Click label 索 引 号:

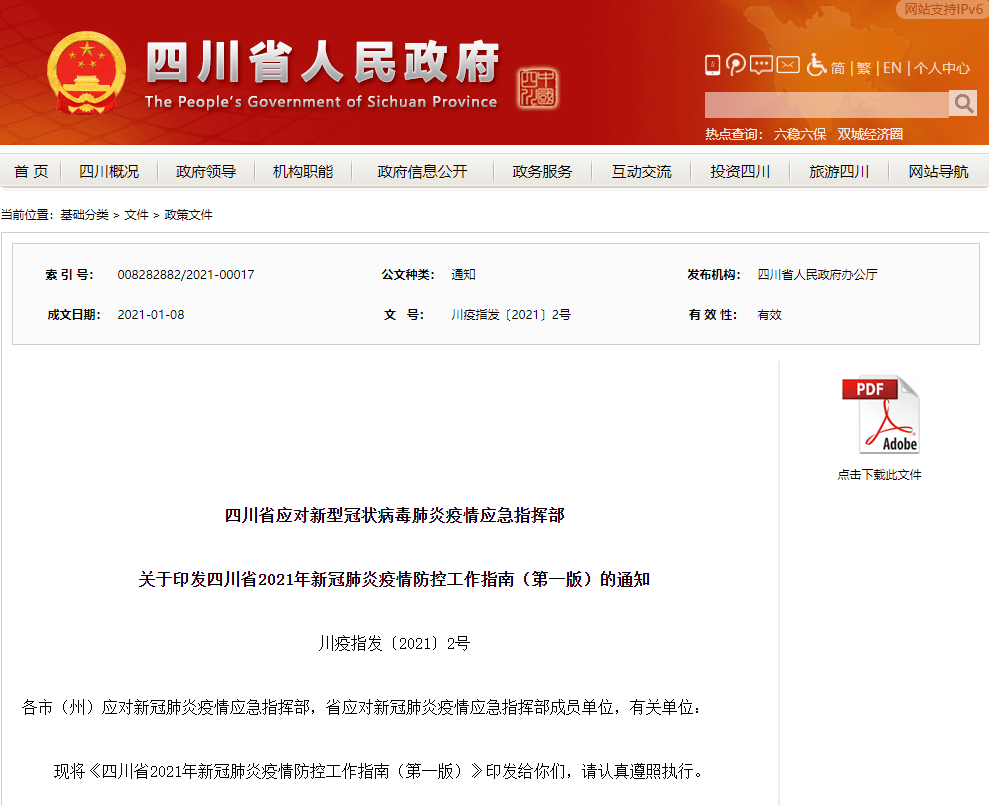69,275
